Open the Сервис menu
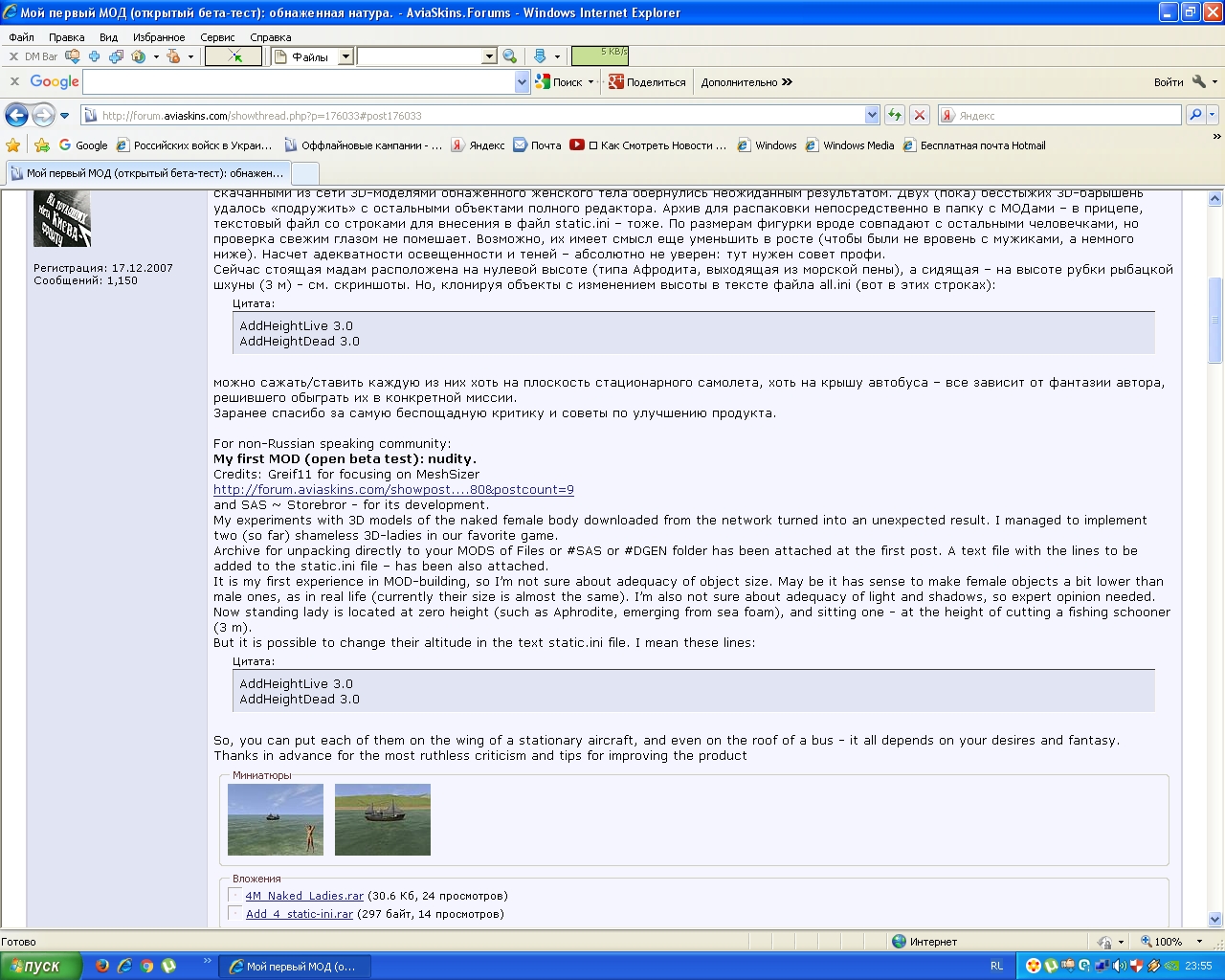The height and width of the screenshot is (980, 1225). click(217, 37)
